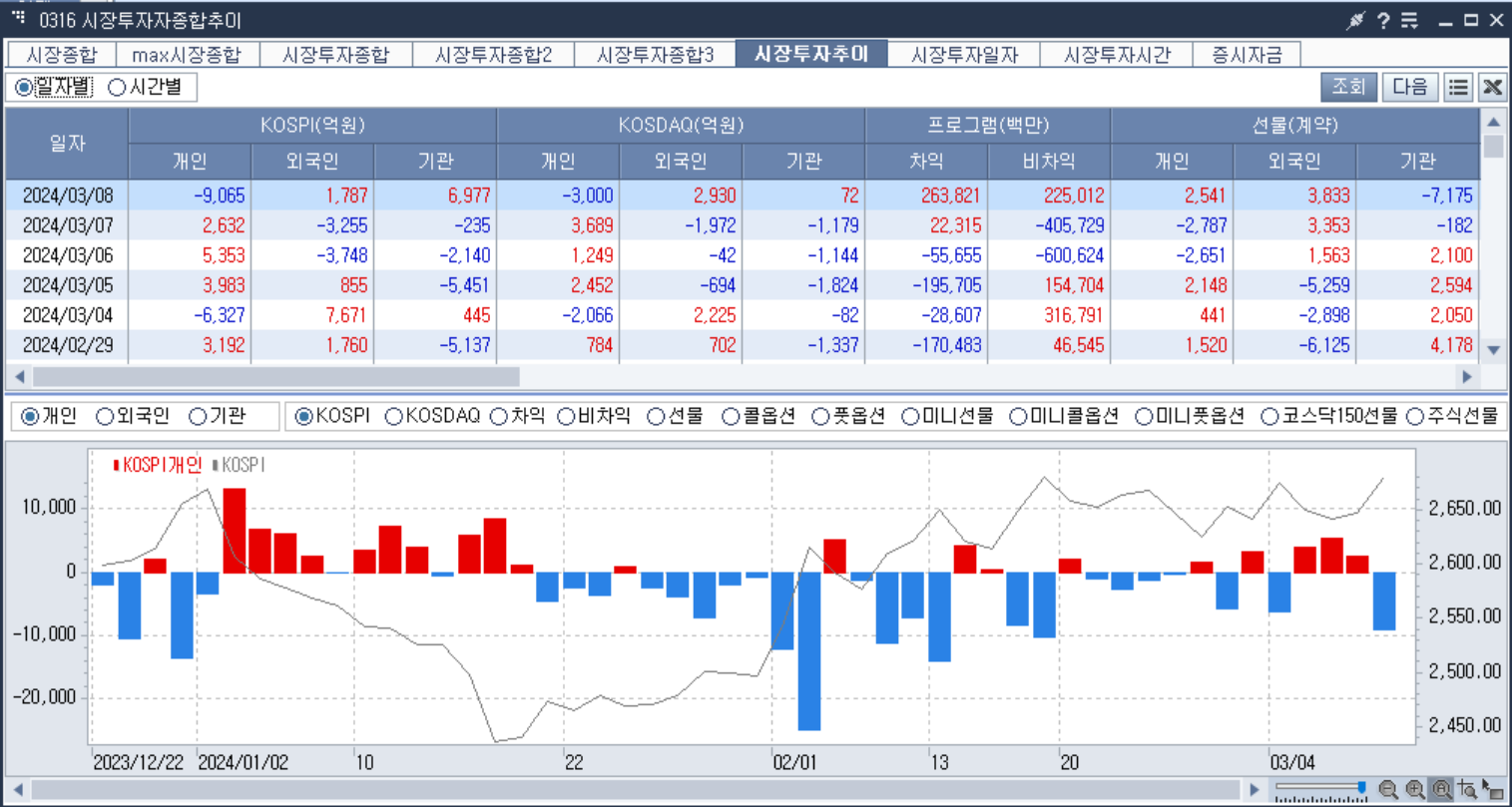1512x807 pixels.
Task: Select the 2024/03/08 date row
Action: point(743,196)
